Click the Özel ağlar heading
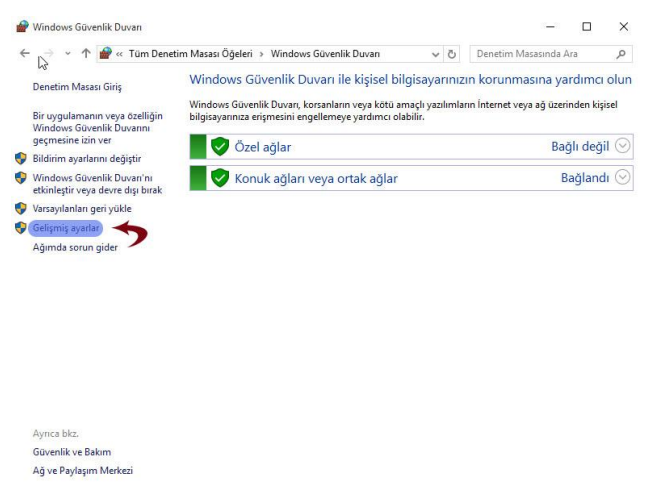The height and width of the screenshot is (496, 667). pos(263,147)
